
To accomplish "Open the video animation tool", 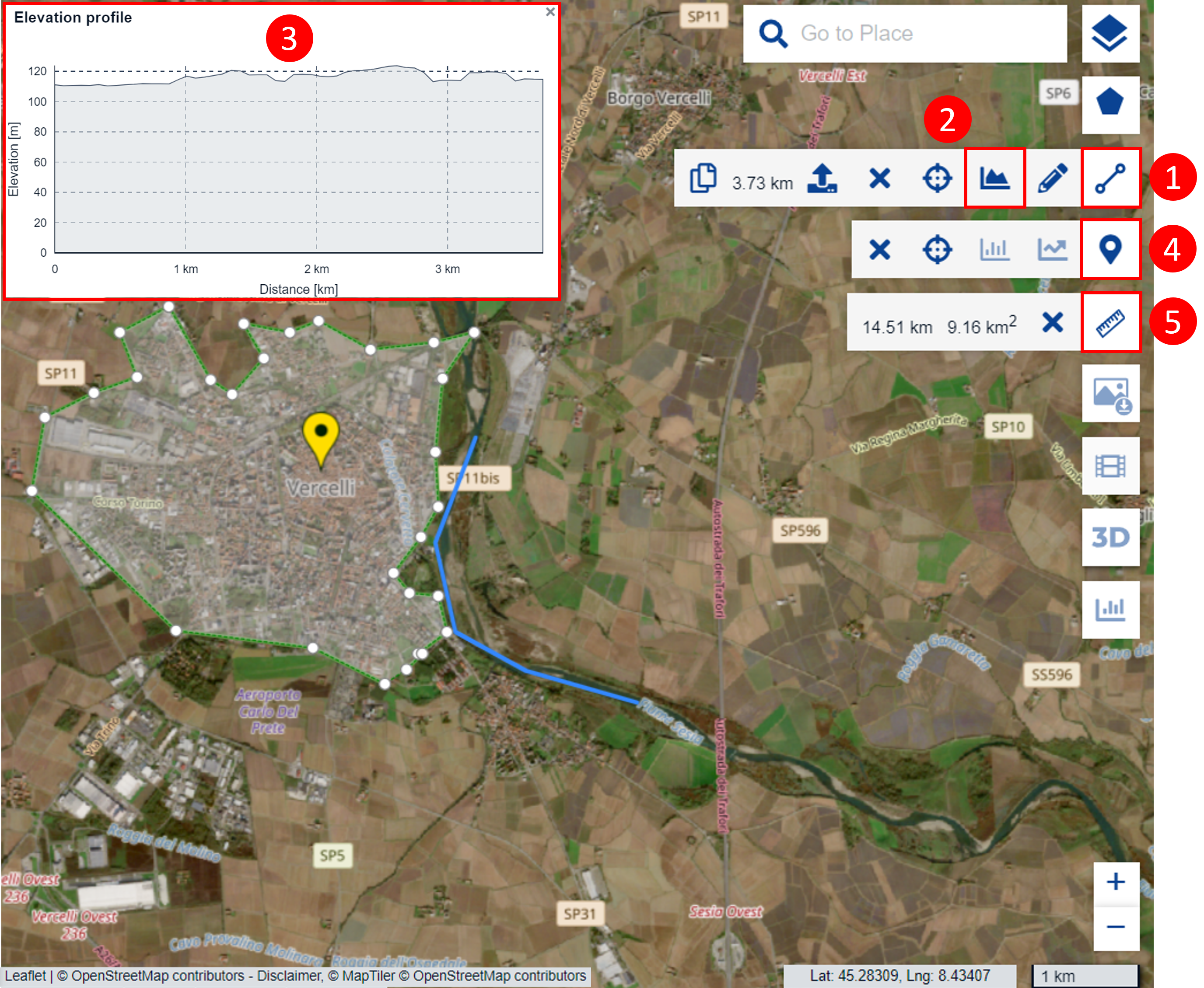I will [x=1109, y=465].
